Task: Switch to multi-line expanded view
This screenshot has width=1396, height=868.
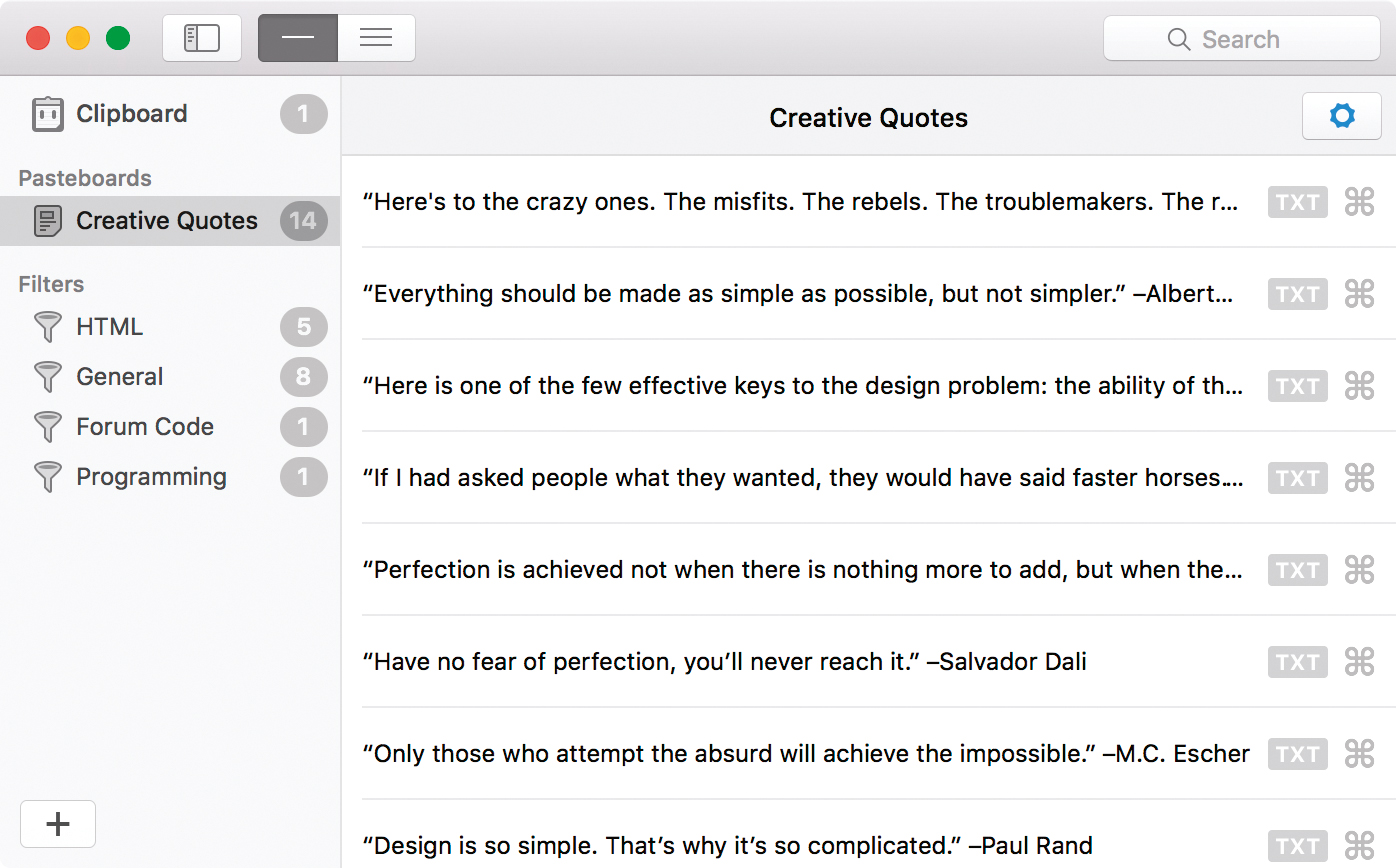Action: pos(376,39)
